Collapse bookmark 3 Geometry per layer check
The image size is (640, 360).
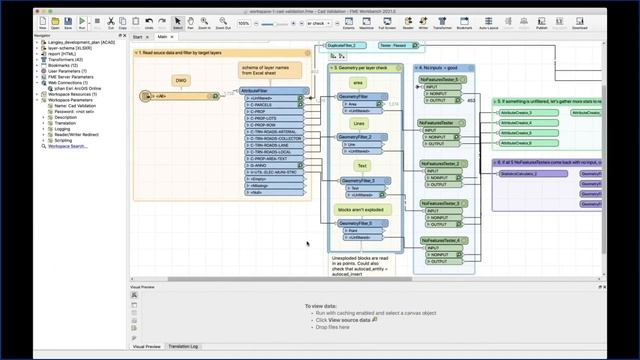pos(331,68)
